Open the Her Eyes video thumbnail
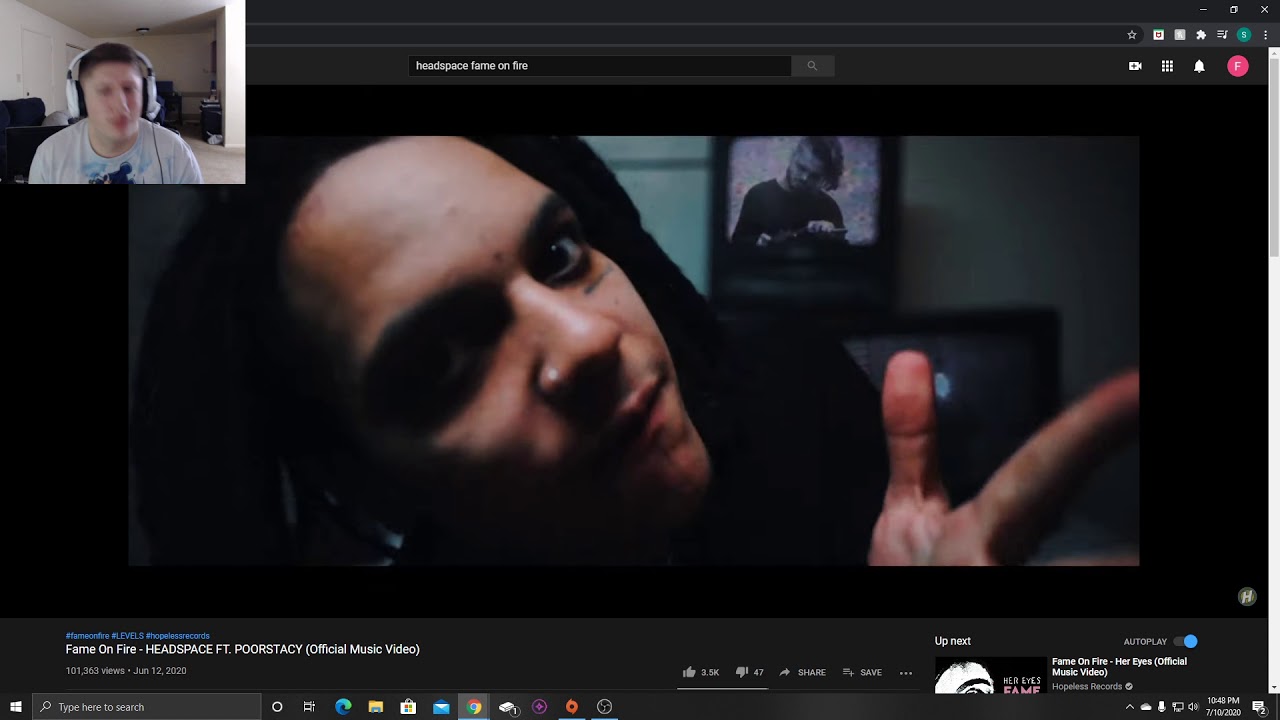1280x720 pixels. pos(990,675)
